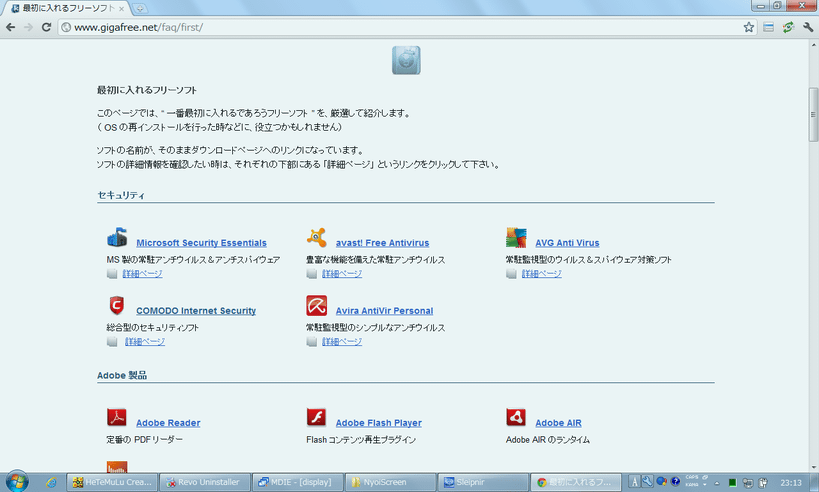This screenshot has width=819, height=492.
Task: Open the COMODO Internet Security link
Action: 196,311
